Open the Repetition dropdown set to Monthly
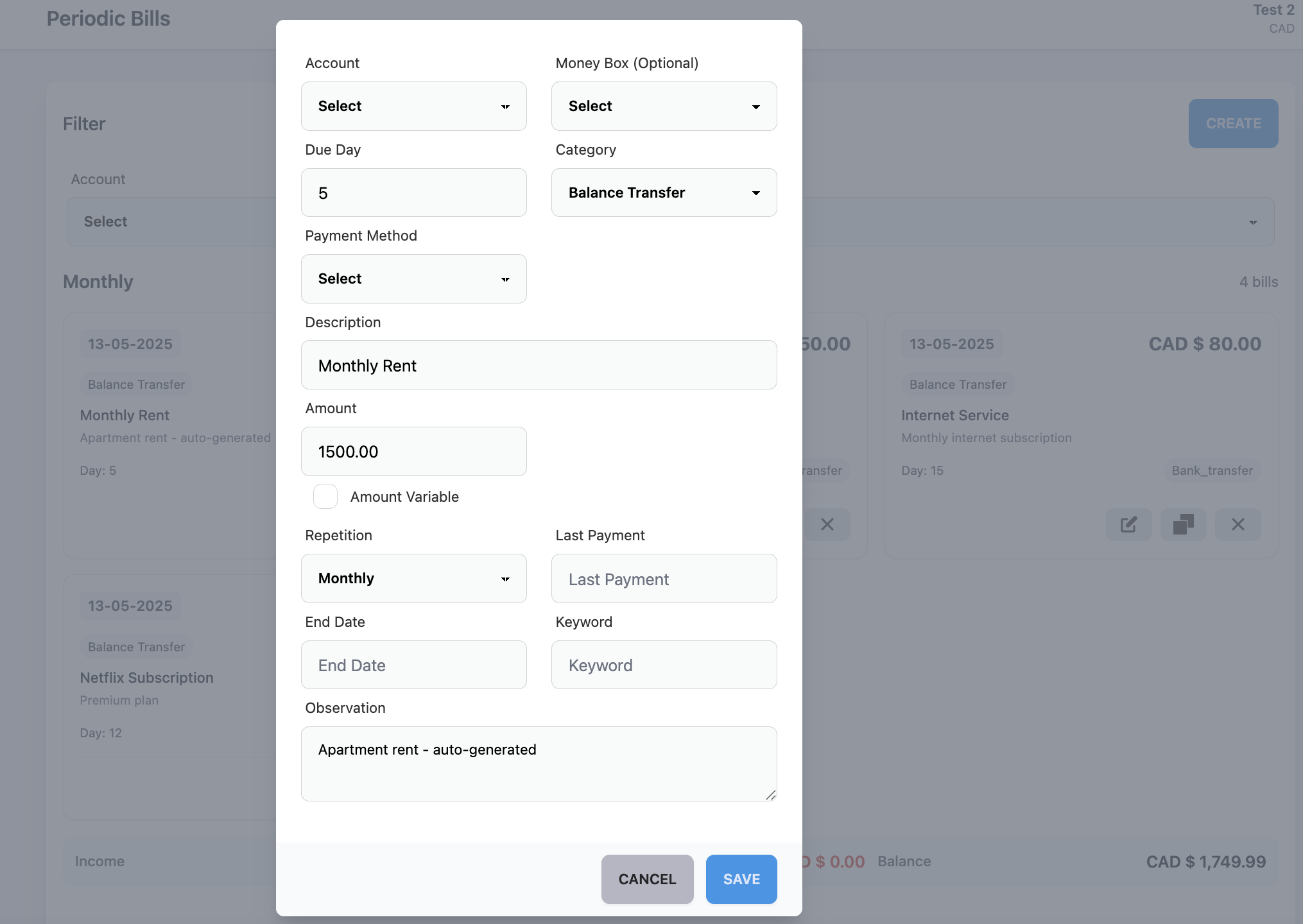Image resolution: width=1303 pixels, height=924 pixels. pos(413,578)
